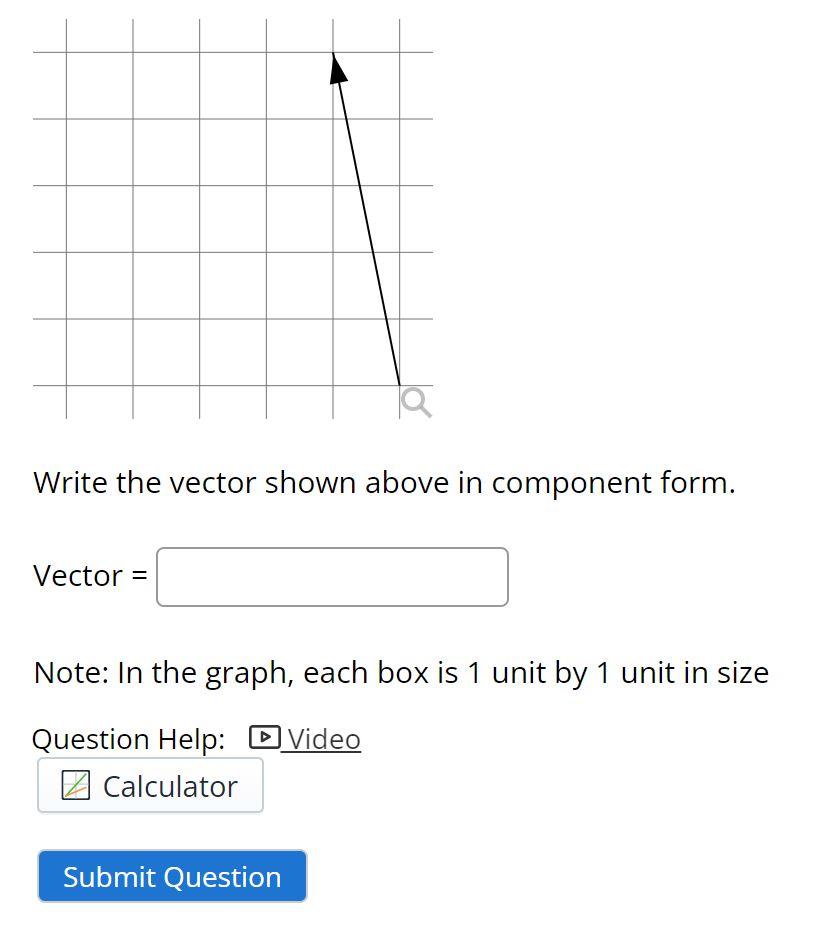The image size is (831, 933).
Task: Submit the current answer
Action: 171,875
